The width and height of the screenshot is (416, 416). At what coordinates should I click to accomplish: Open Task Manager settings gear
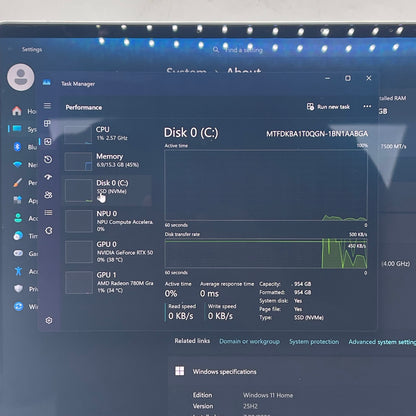click(x=49, y=320)
